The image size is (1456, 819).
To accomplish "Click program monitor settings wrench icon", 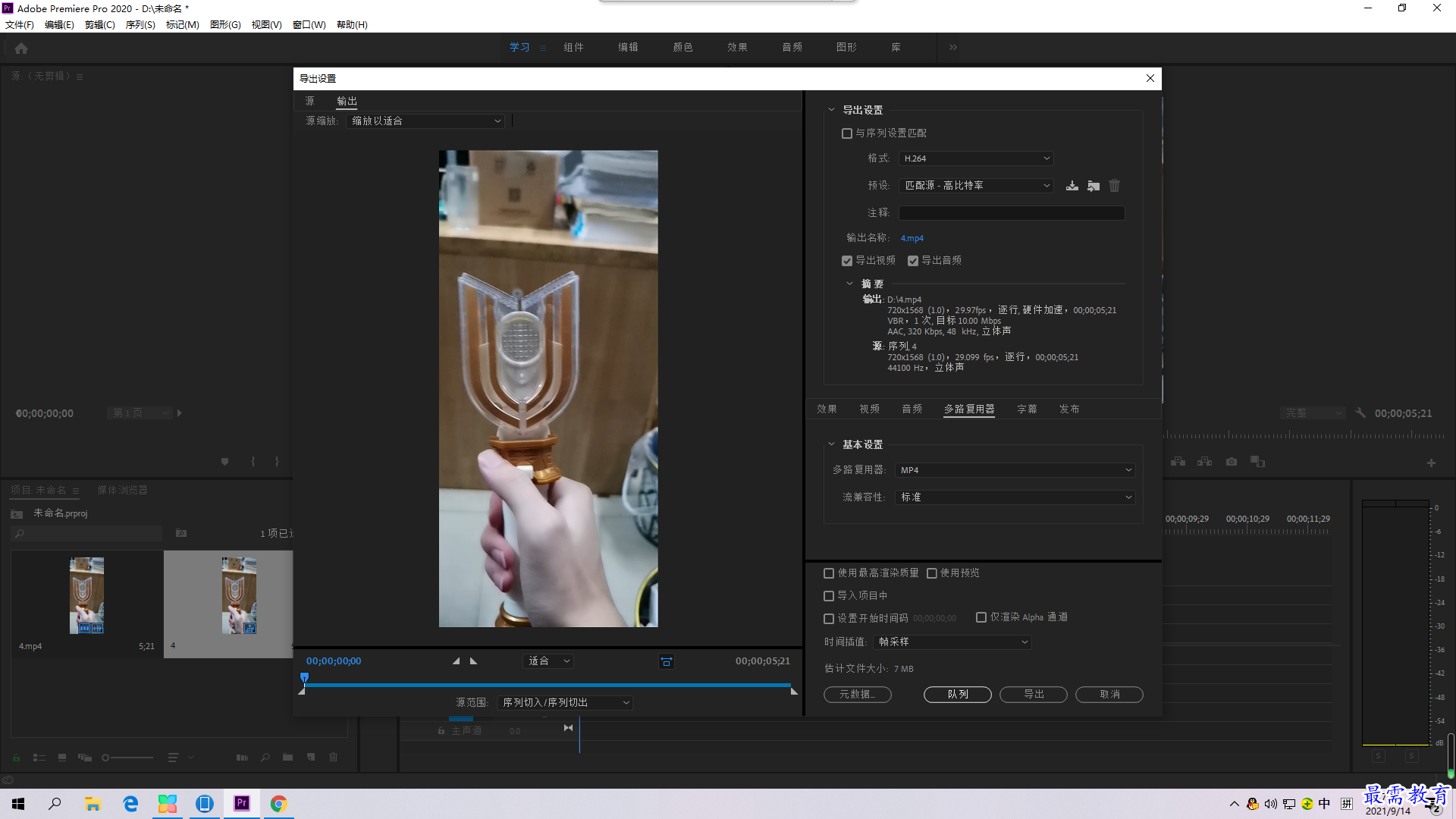I will point(1360,413).
